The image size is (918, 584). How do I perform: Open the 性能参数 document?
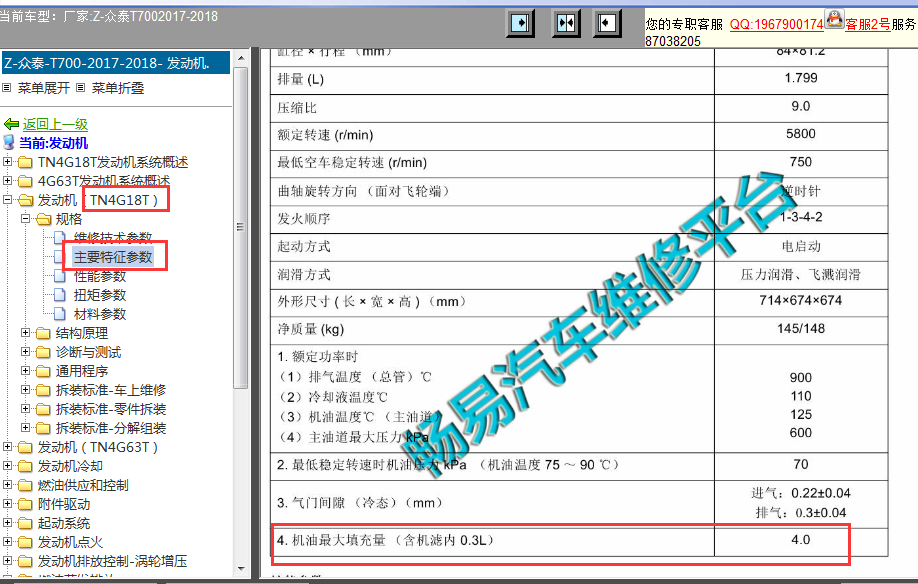pos(100,276)
